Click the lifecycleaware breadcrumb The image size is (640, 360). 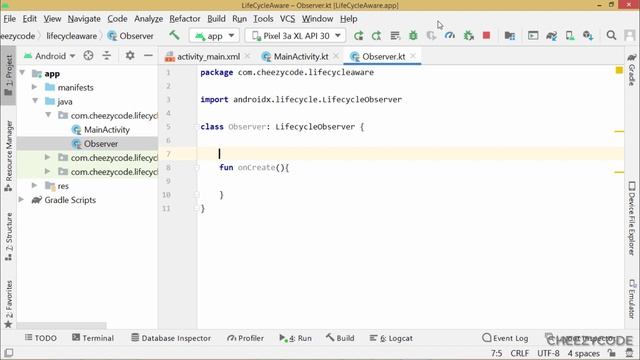(71, 36)
